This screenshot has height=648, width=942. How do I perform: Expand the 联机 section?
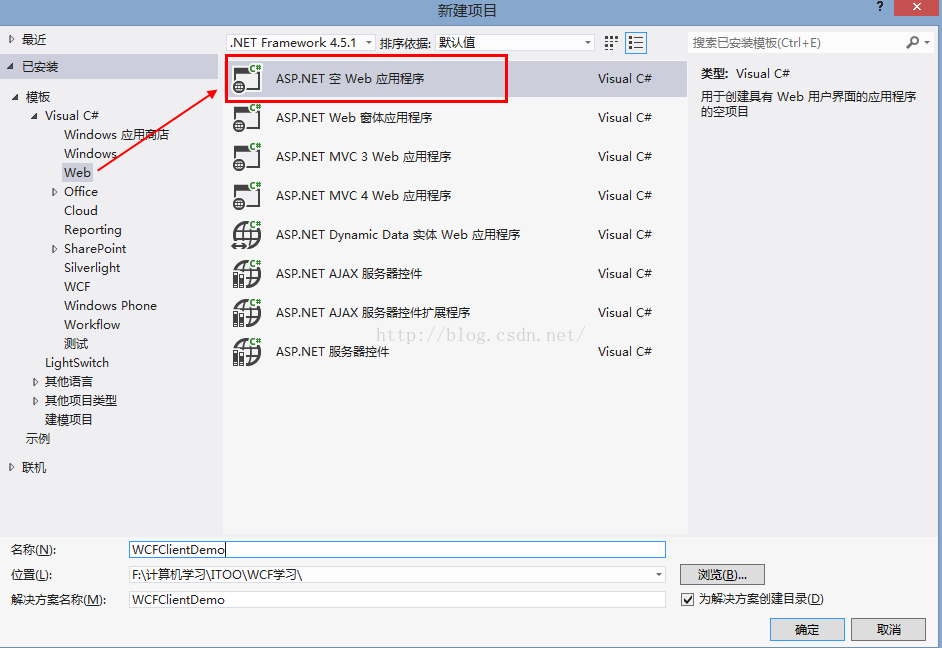click(x=11, y=467)
